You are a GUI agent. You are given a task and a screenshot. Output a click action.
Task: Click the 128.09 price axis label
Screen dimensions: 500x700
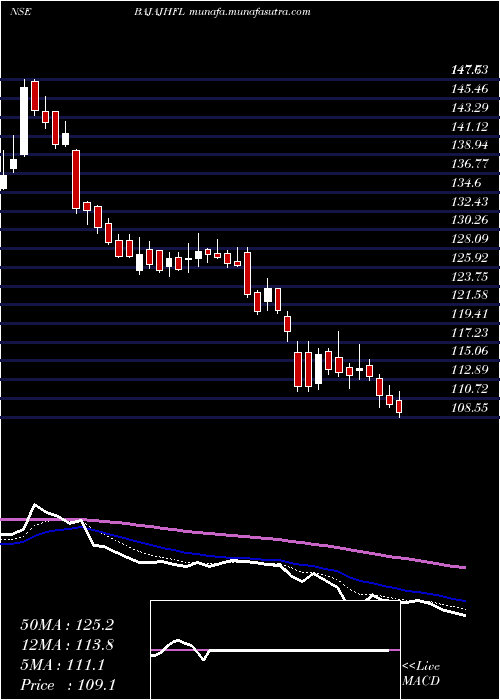[x=469, y=240]
